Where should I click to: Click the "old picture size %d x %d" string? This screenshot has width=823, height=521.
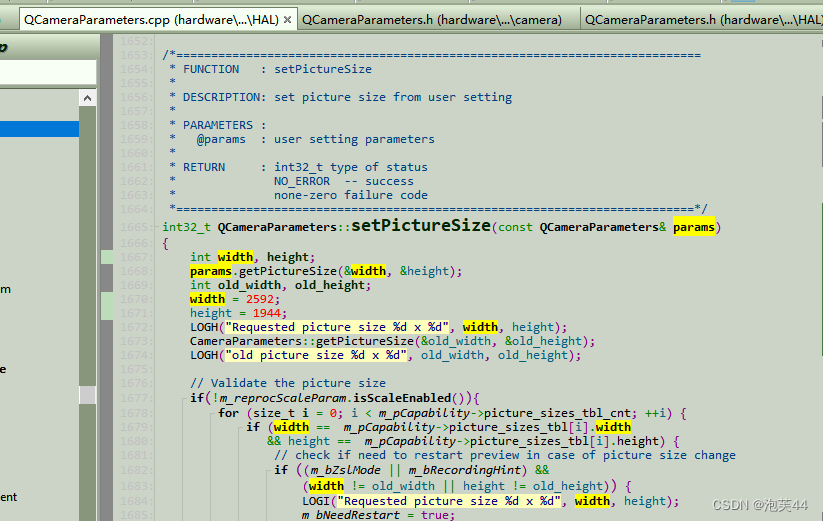pyautogui.click(x=316, y=355)
